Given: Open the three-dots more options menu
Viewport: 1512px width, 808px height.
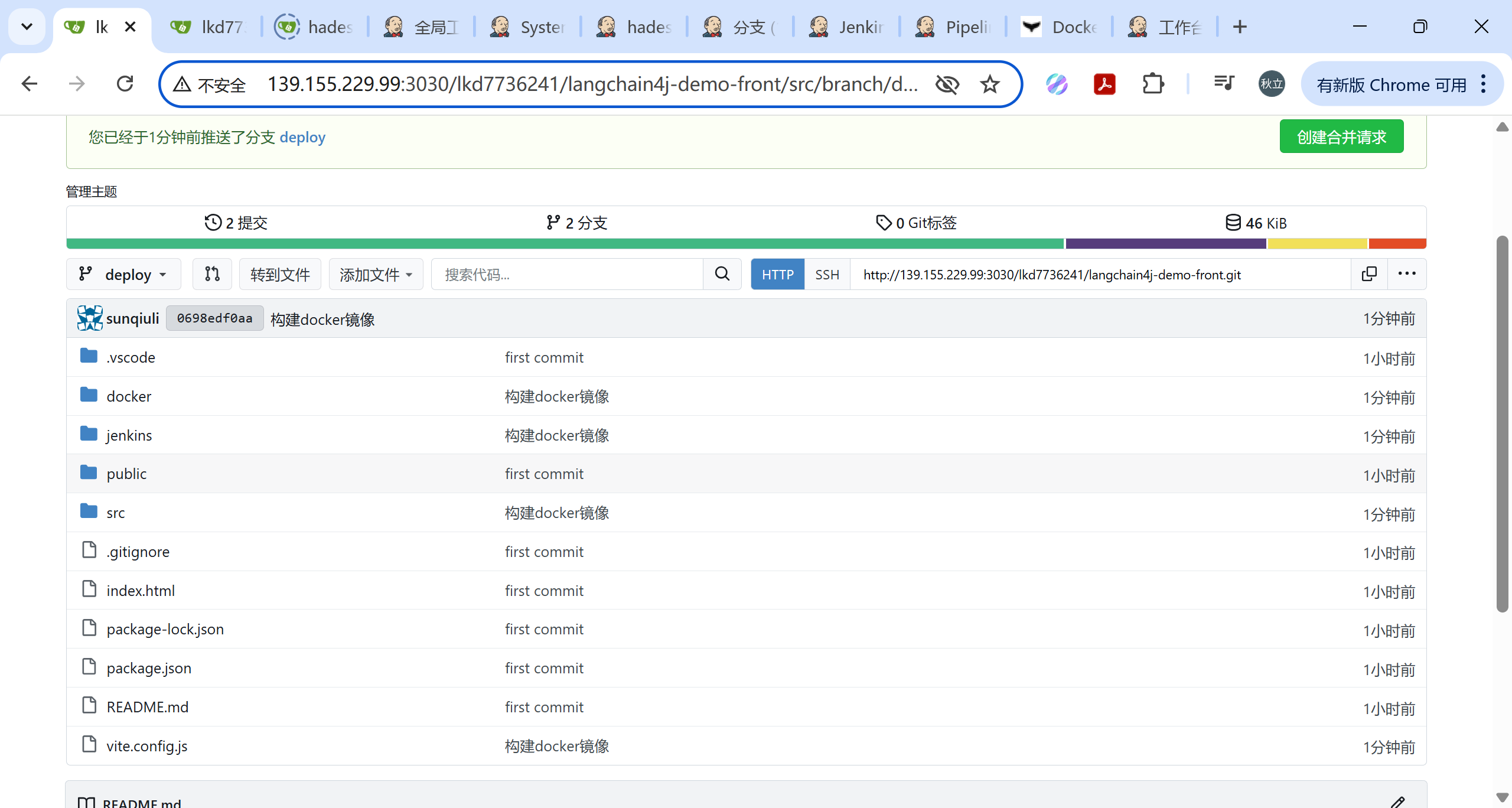Looking at the screenshot, I should (1406, 273).
